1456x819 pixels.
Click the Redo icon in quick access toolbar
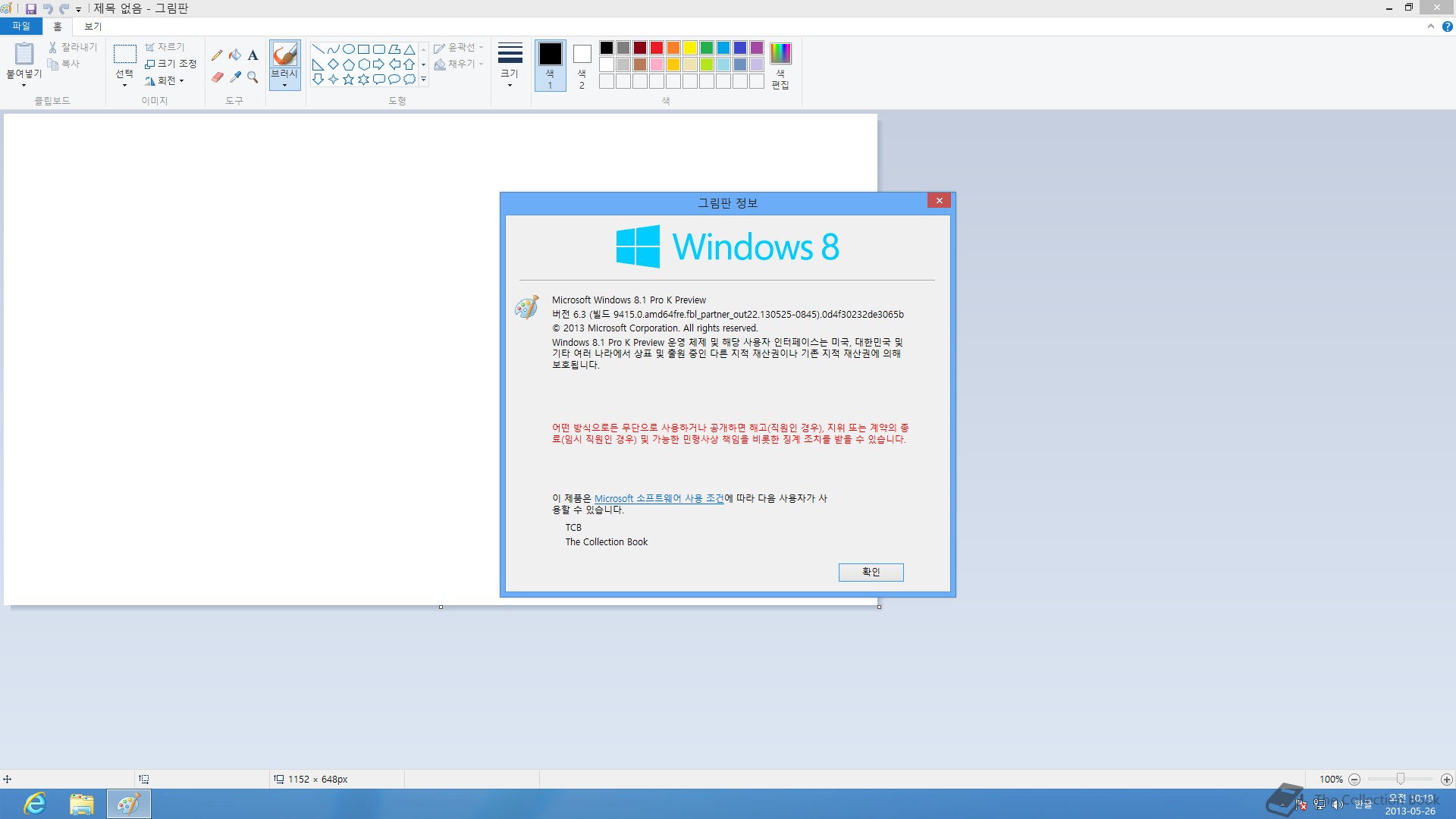coord(64,8)
